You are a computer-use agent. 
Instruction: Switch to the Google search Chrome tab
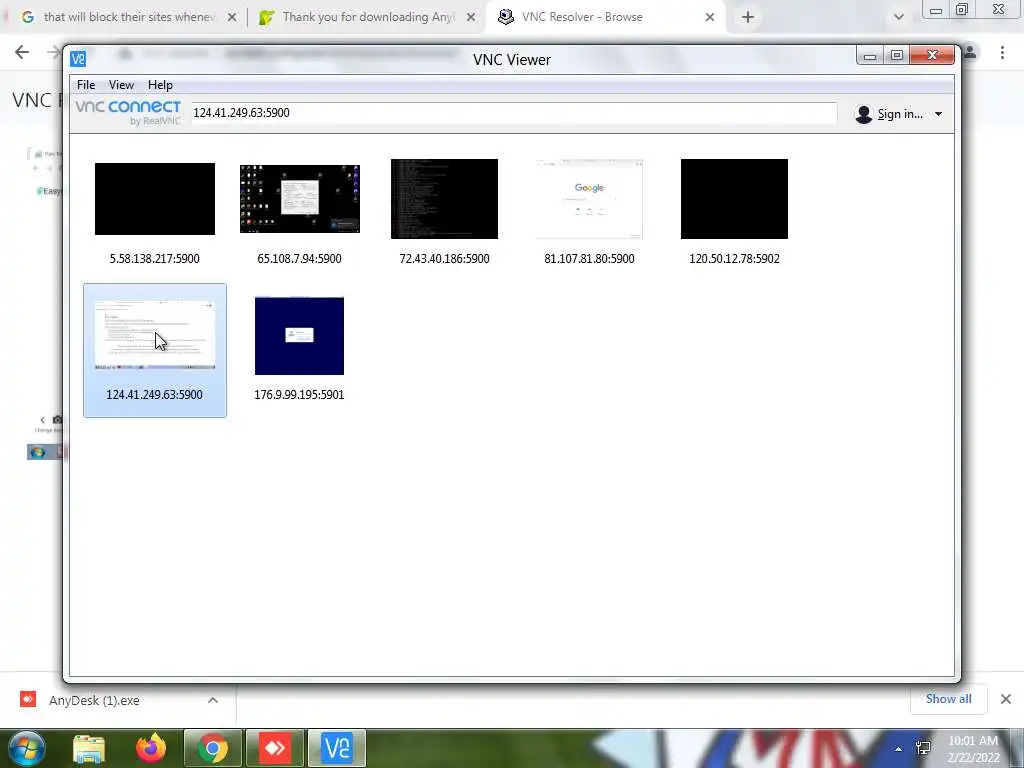128,17
